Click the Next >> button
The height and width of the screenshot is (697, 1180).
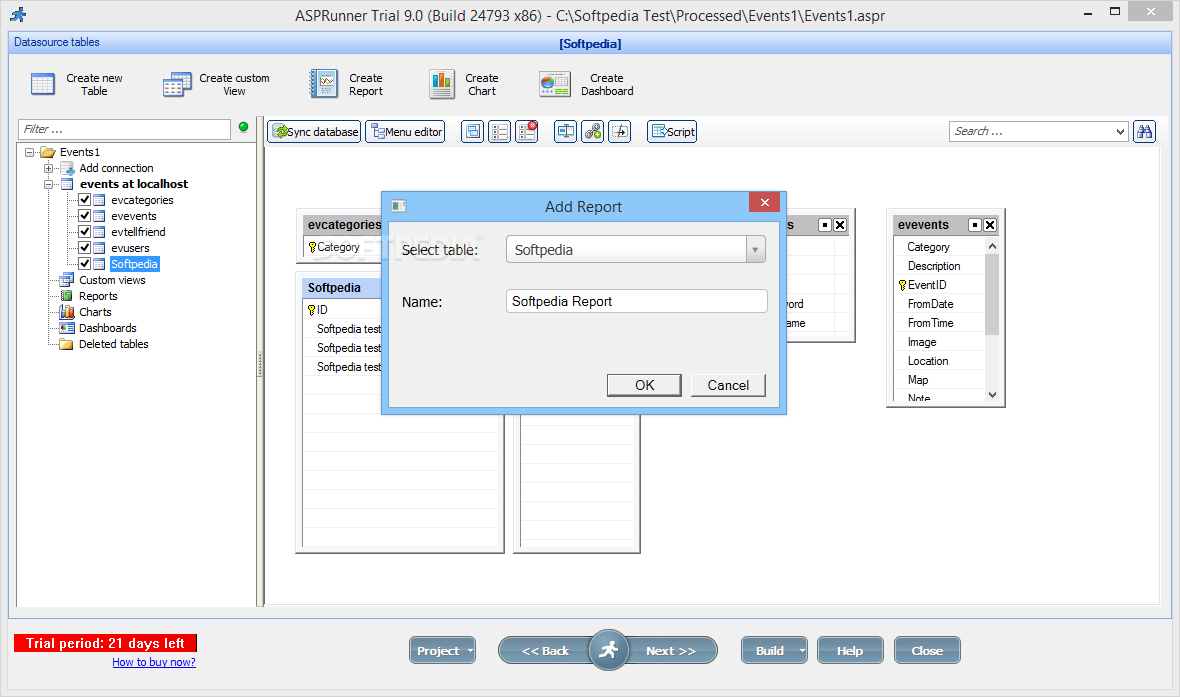pyautogui.click(x=671, y=650)
